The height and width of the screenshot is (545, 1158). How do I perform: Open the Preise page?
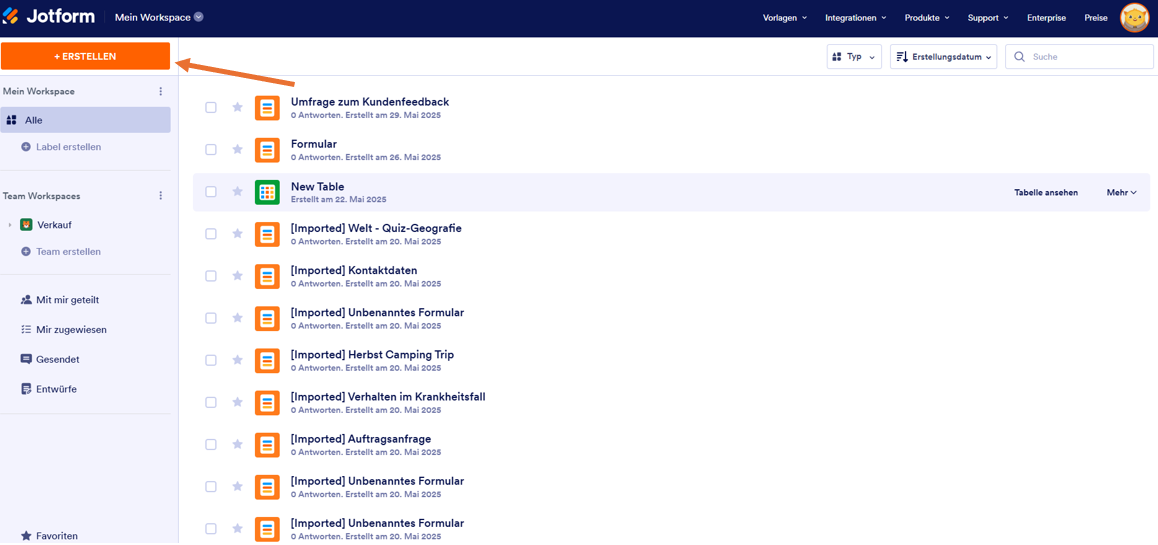point(1096,18)
